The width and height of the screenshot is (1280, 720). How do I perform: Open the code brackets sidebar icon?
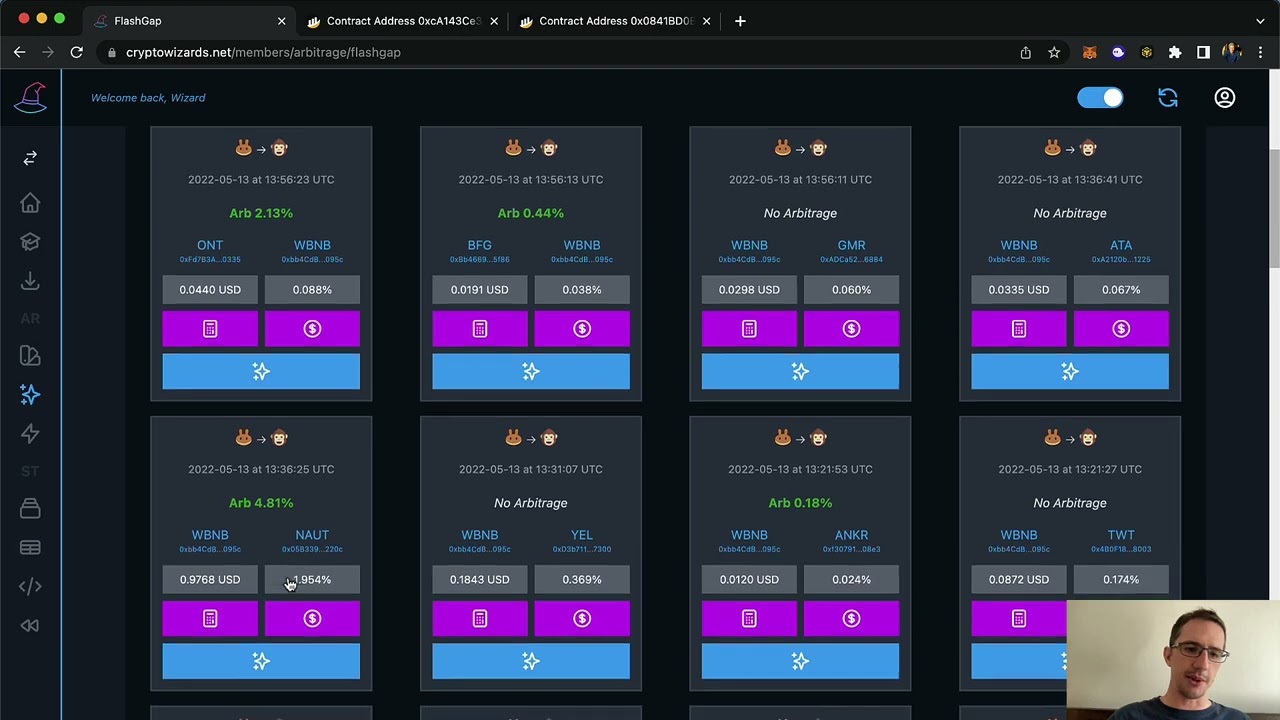(30, 587)
